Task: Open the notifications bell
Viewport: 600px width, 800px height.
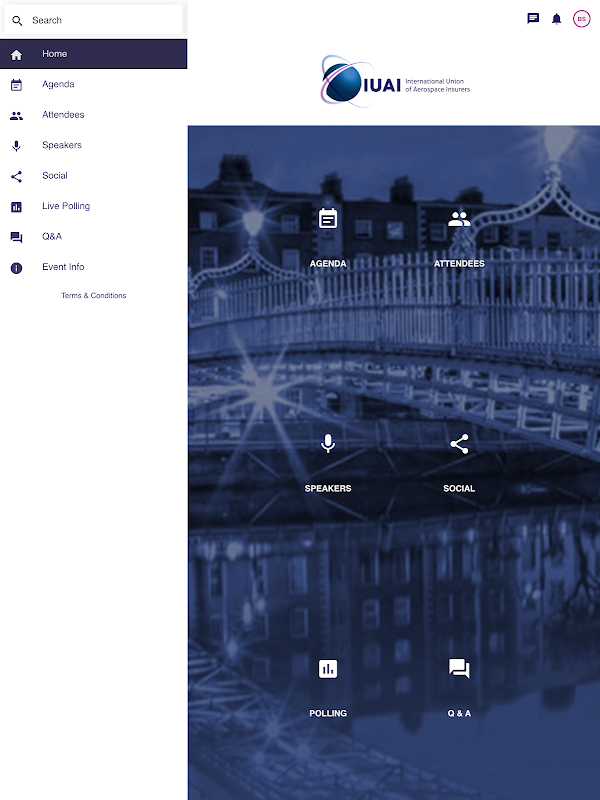Action: point(556,19)
